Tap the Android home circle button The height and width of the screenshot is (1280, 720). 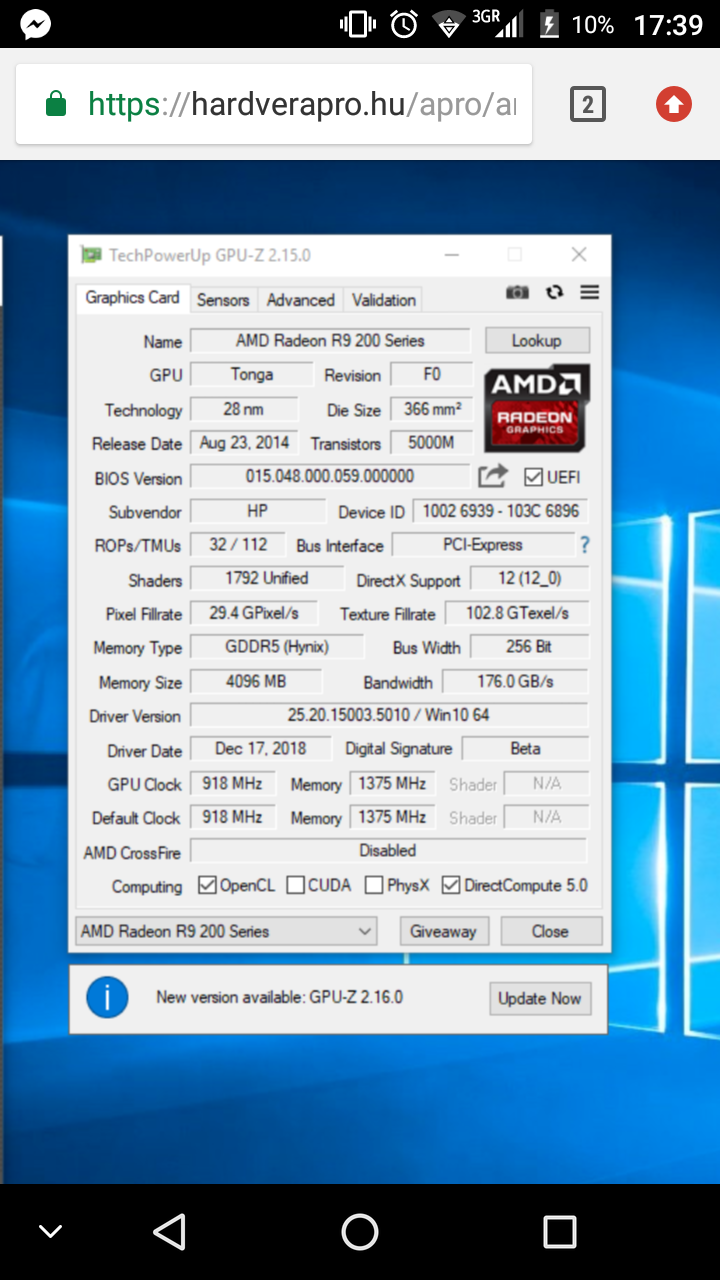[360, 1232]
